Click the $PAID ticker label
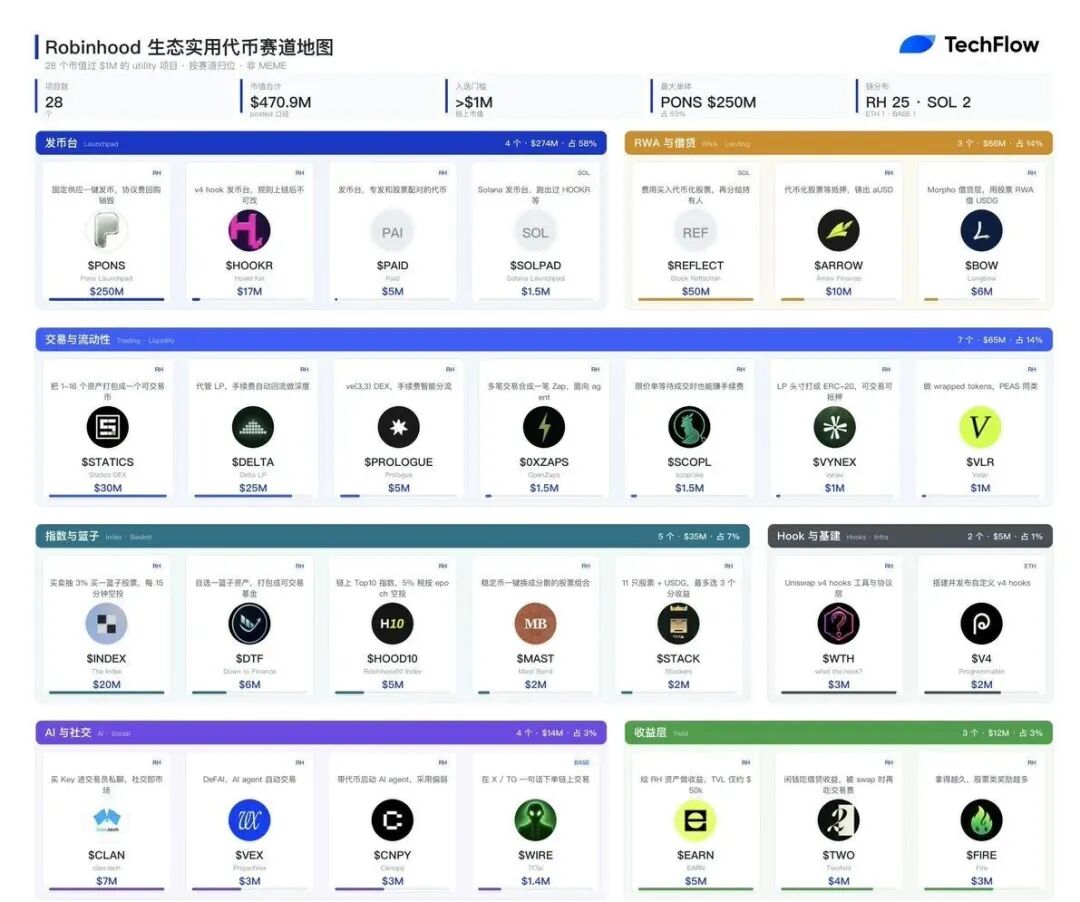1080x902 pixels. pyautogui.click(x=392, y=265)
